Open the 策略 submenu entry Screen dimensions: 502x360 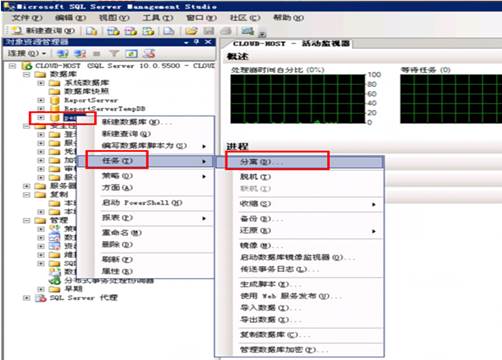point(145,176)
